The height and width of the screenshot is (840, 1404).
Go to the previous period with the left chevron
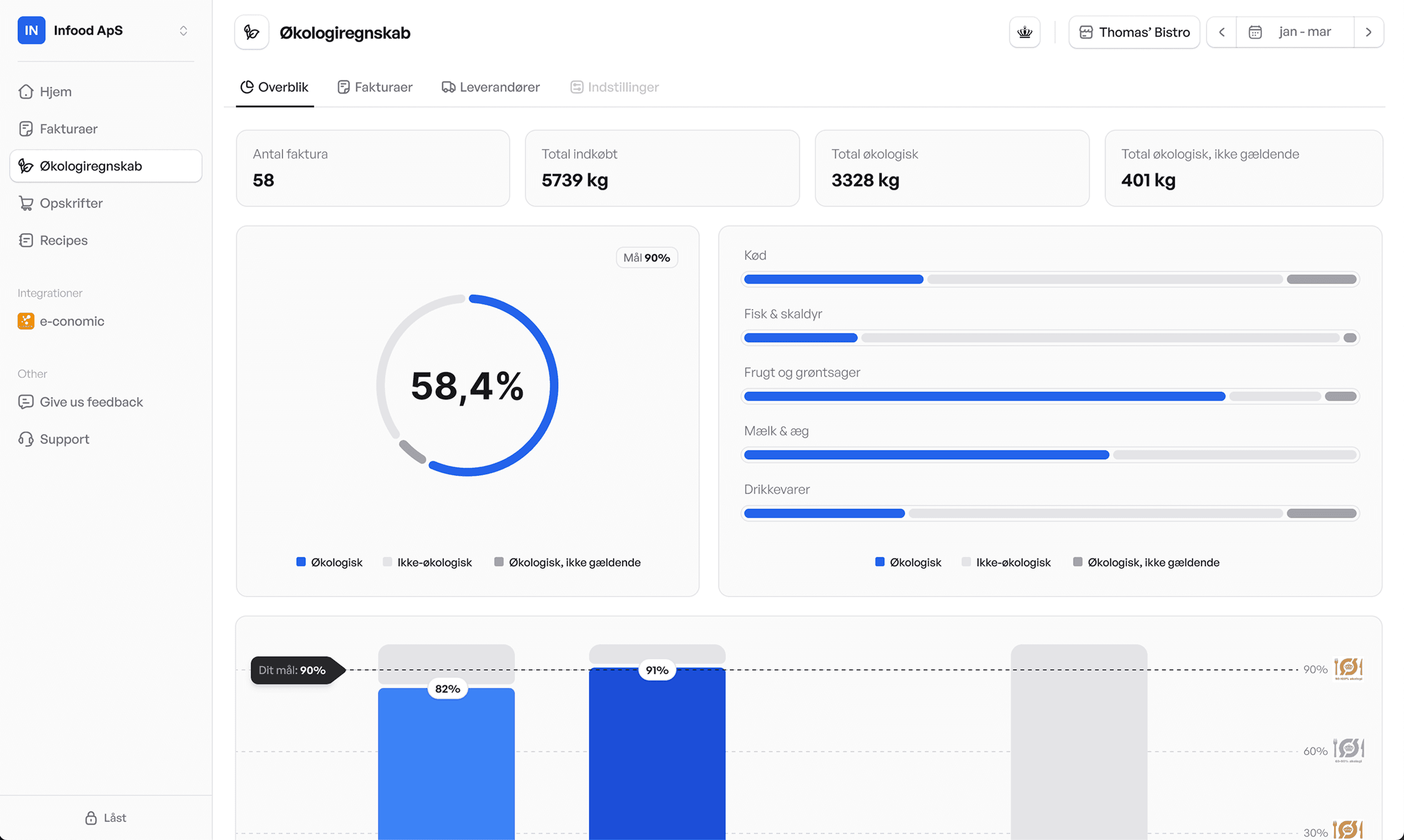[x=1222, y=32]
